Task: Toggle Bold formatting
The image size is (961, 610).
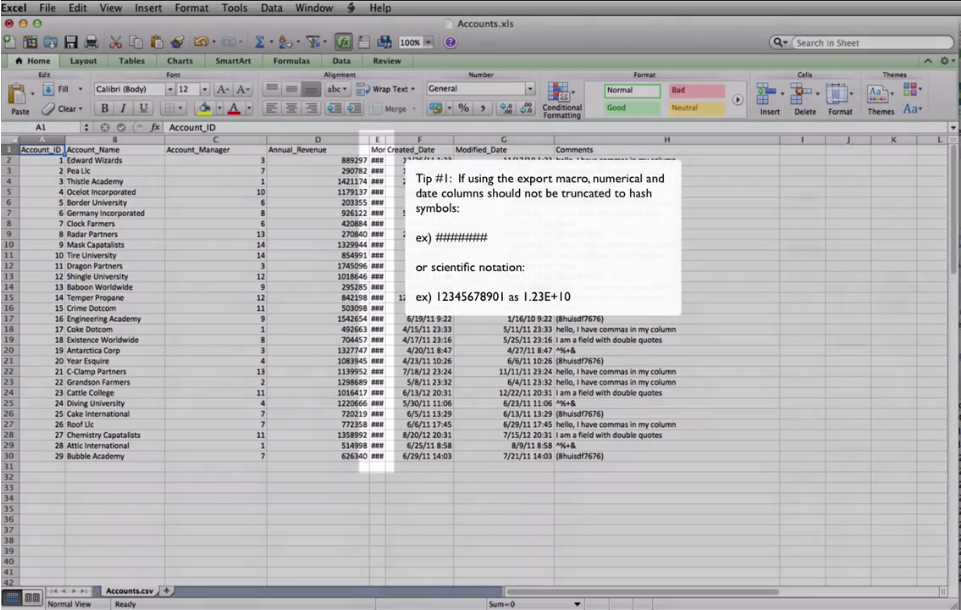Action: click(105, 109)
